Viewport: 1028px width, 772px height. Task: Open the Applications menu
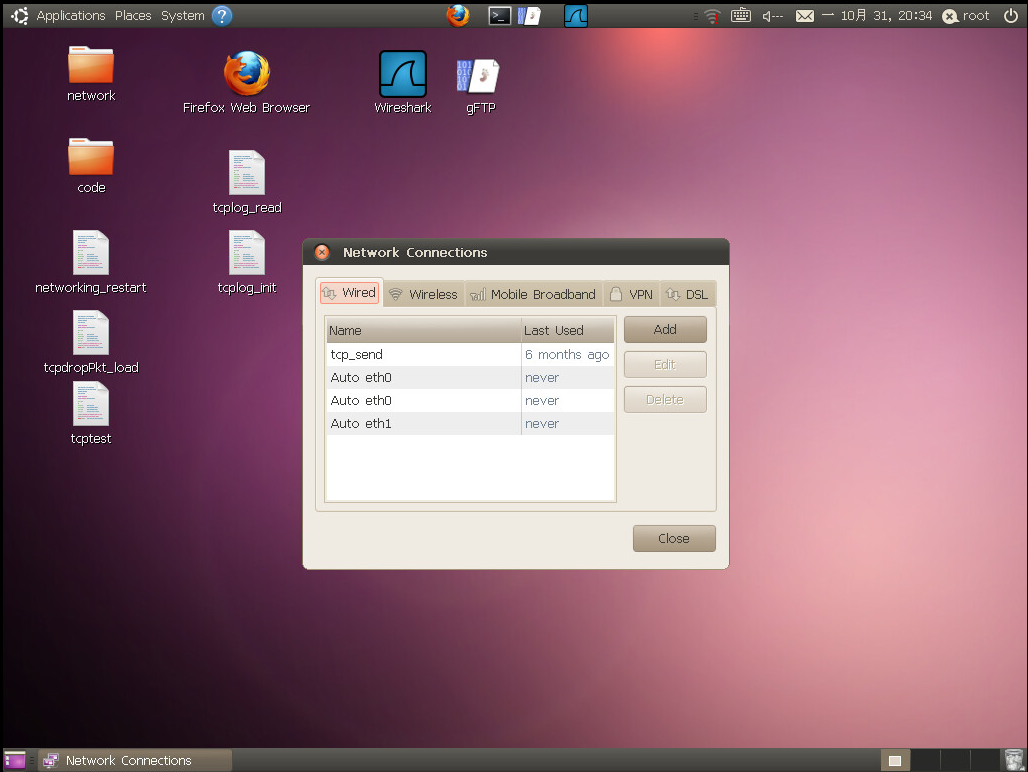pyautogui.click(x=70, y=16)
